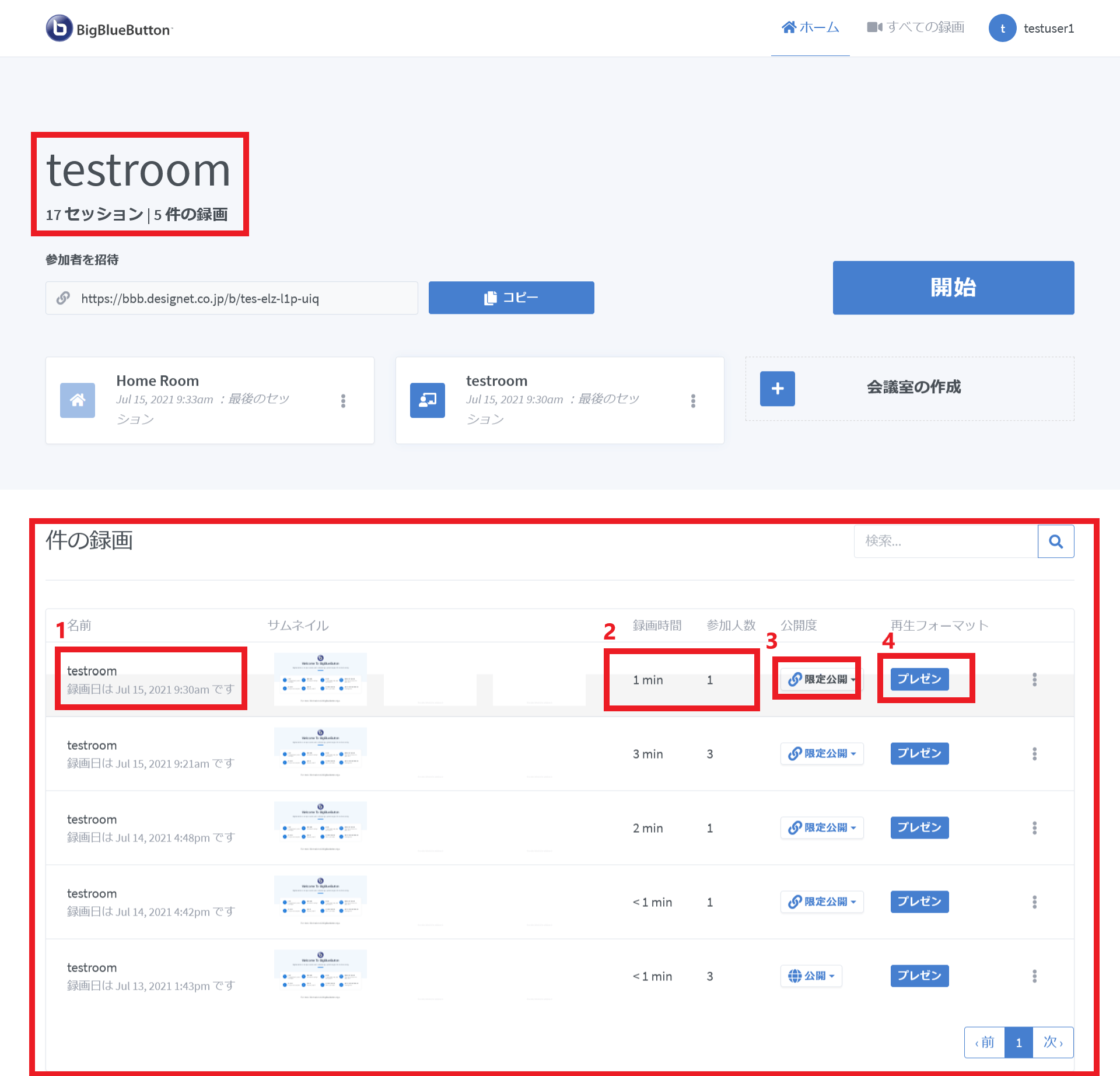Open Home Room options kebab menu
The height and width of the screenshot is (1076, 1120).
(x=343, y=401)
